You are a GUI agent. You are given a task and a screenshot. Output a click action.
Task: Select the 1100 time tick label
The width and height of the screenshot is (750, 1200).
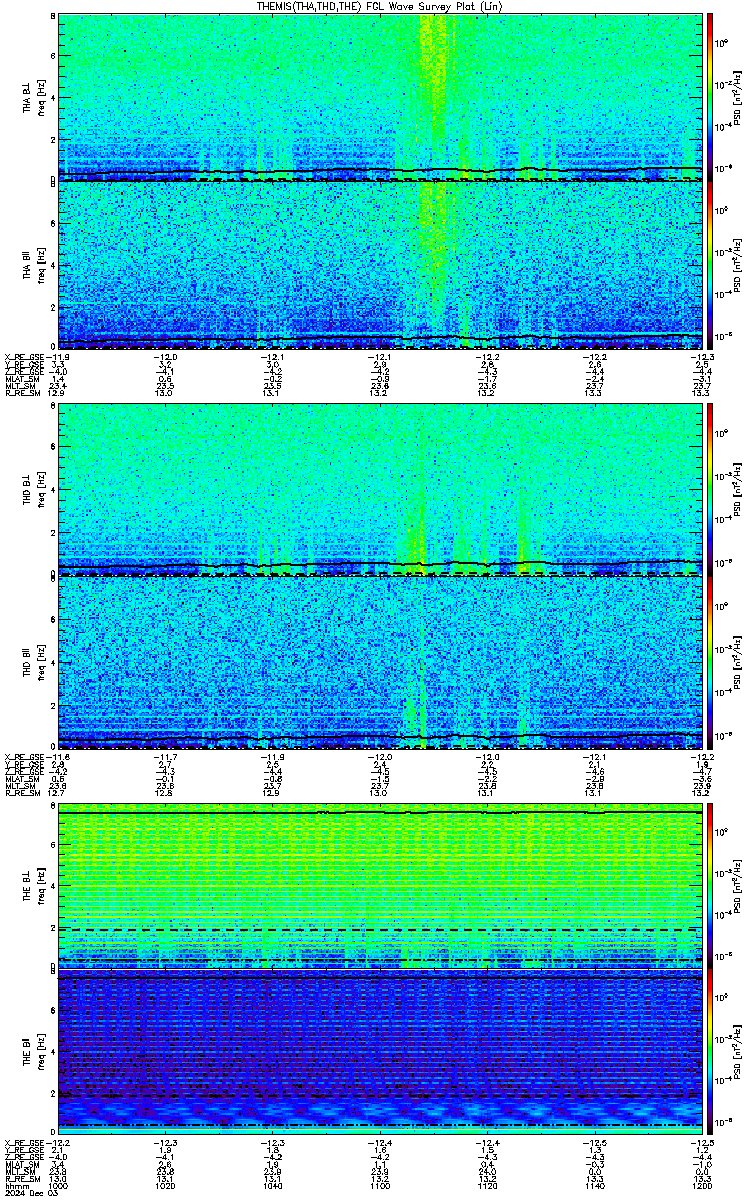(x=380, y=1186)
